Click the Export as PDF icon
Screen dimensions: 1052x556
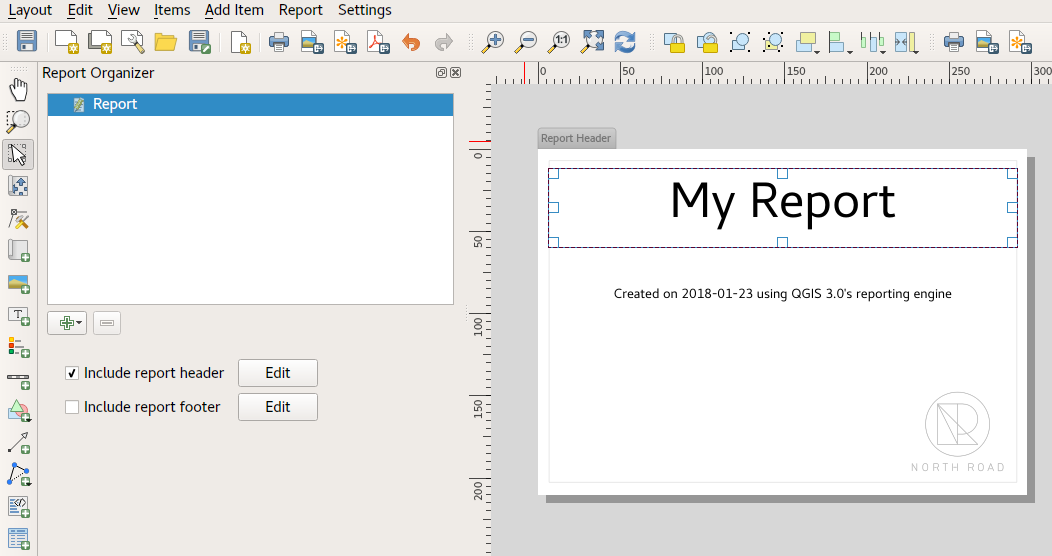[x=378, y=42]
